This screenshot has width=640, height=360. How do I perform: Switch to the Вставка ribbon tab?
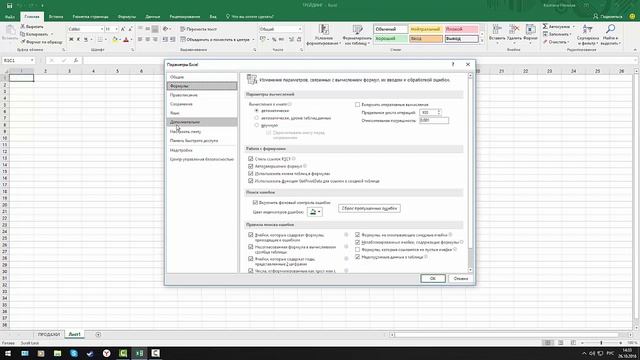[x=56, y=17]
